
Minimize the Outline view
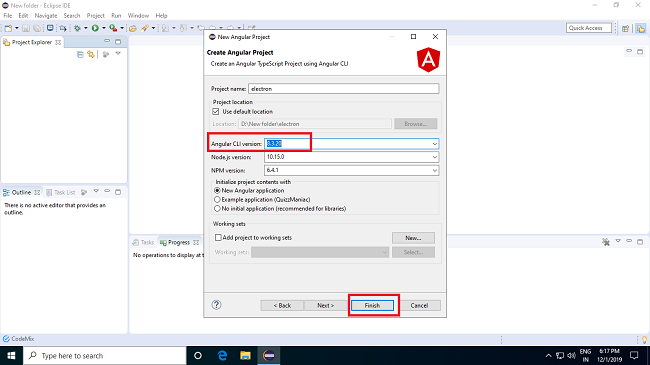pos(107,192)
